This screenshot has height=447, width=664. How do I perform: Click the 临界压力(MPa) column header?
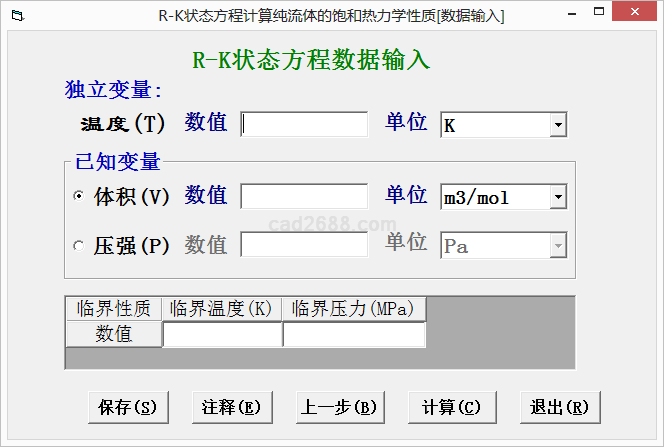pos(354,309)
